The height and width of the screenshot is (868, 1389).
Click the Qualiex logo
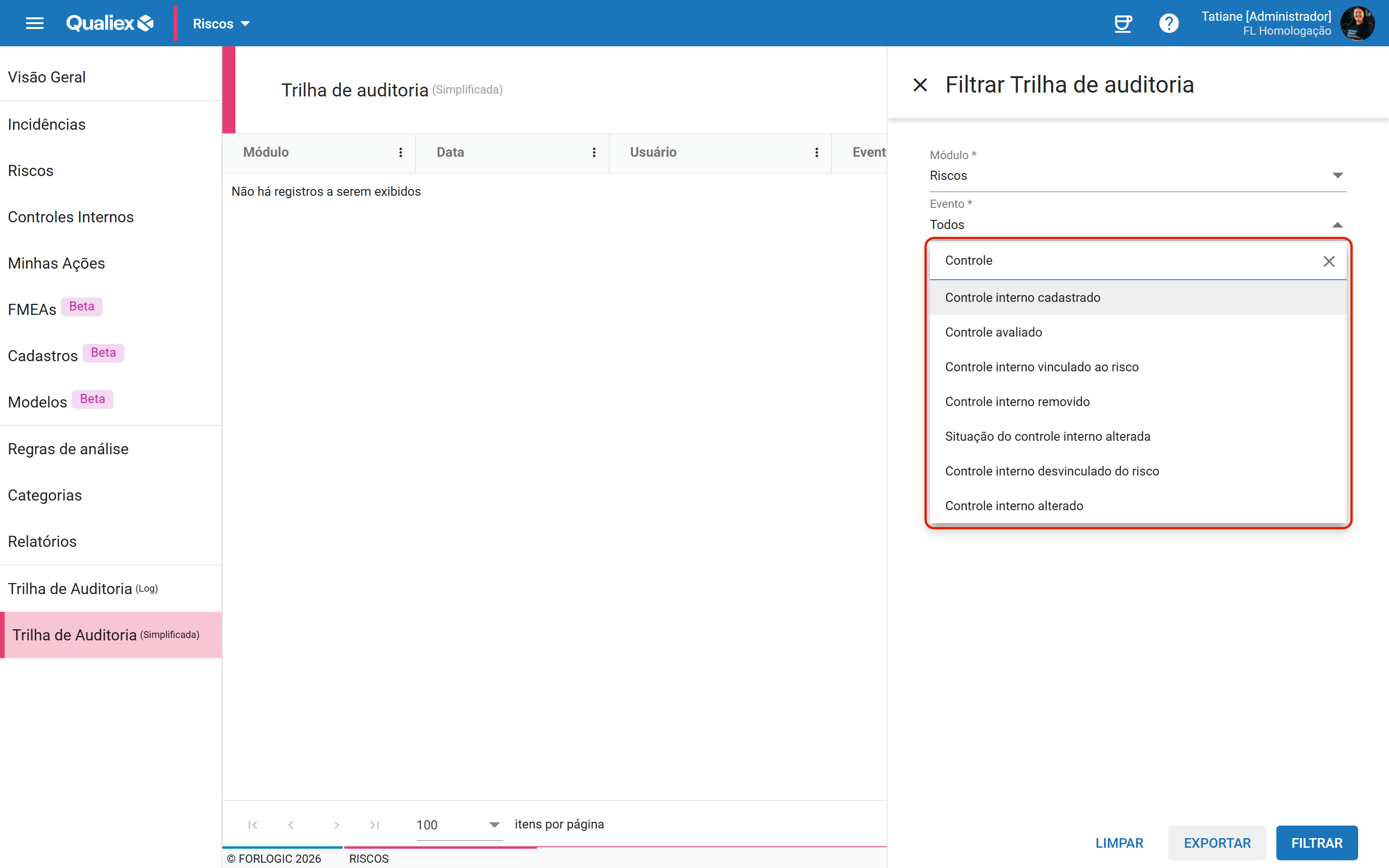[109, 23]
